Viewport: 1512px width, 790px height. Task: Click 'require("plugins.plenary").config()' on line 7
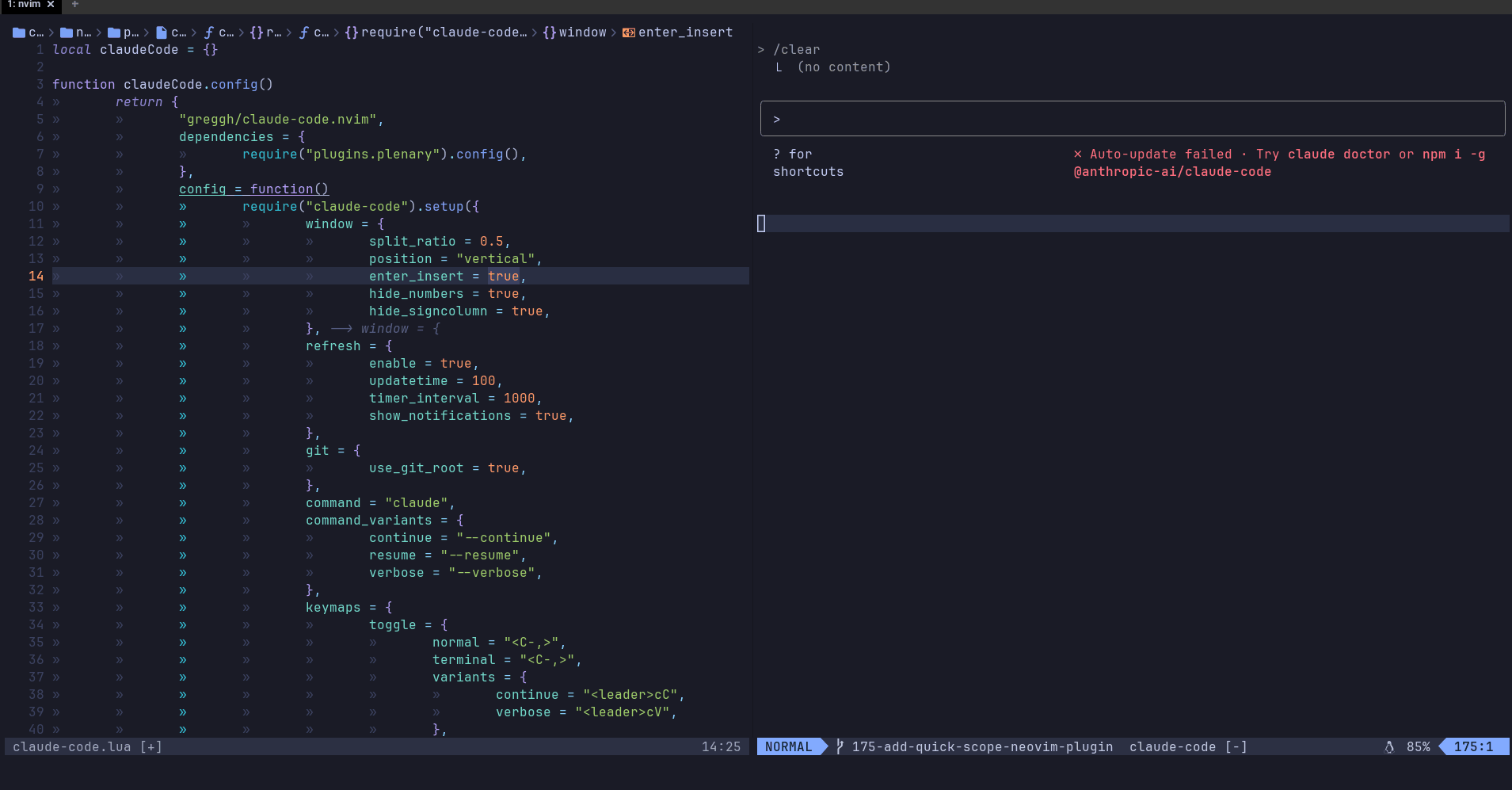coord(381,155)
